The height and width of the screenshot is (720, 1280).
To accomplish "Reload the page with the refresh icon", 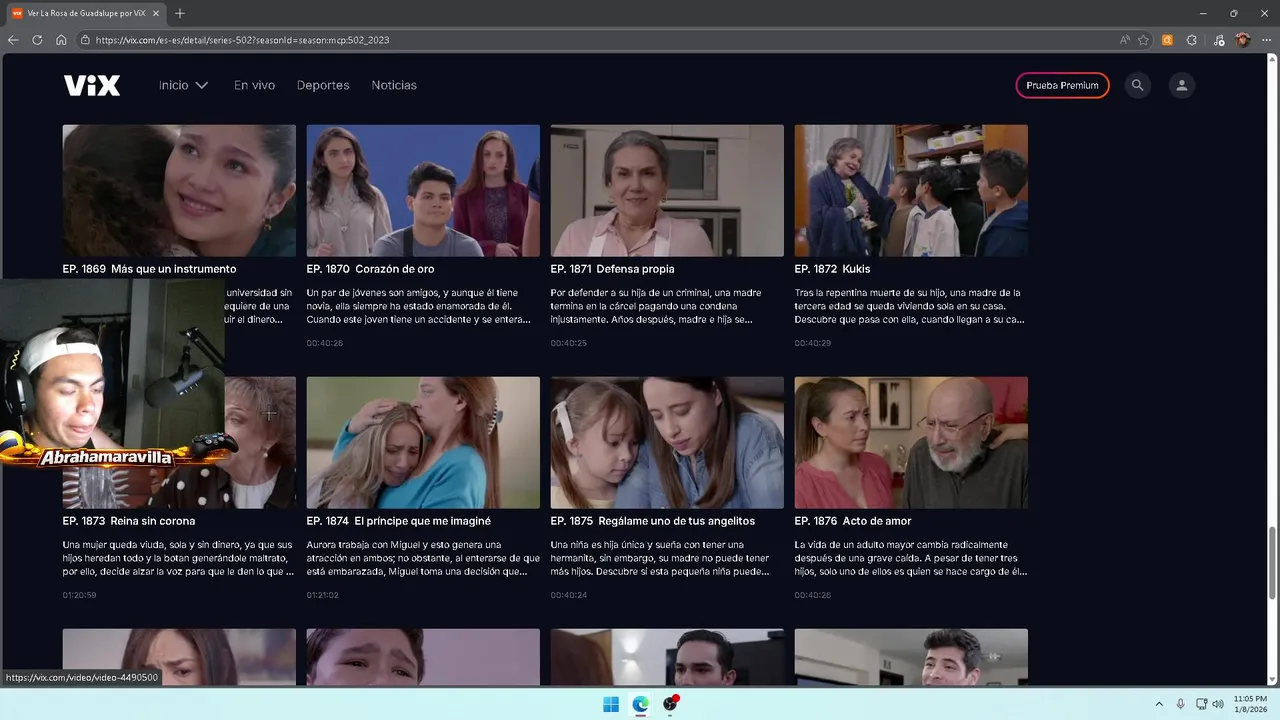I will [x=37, y=40].
